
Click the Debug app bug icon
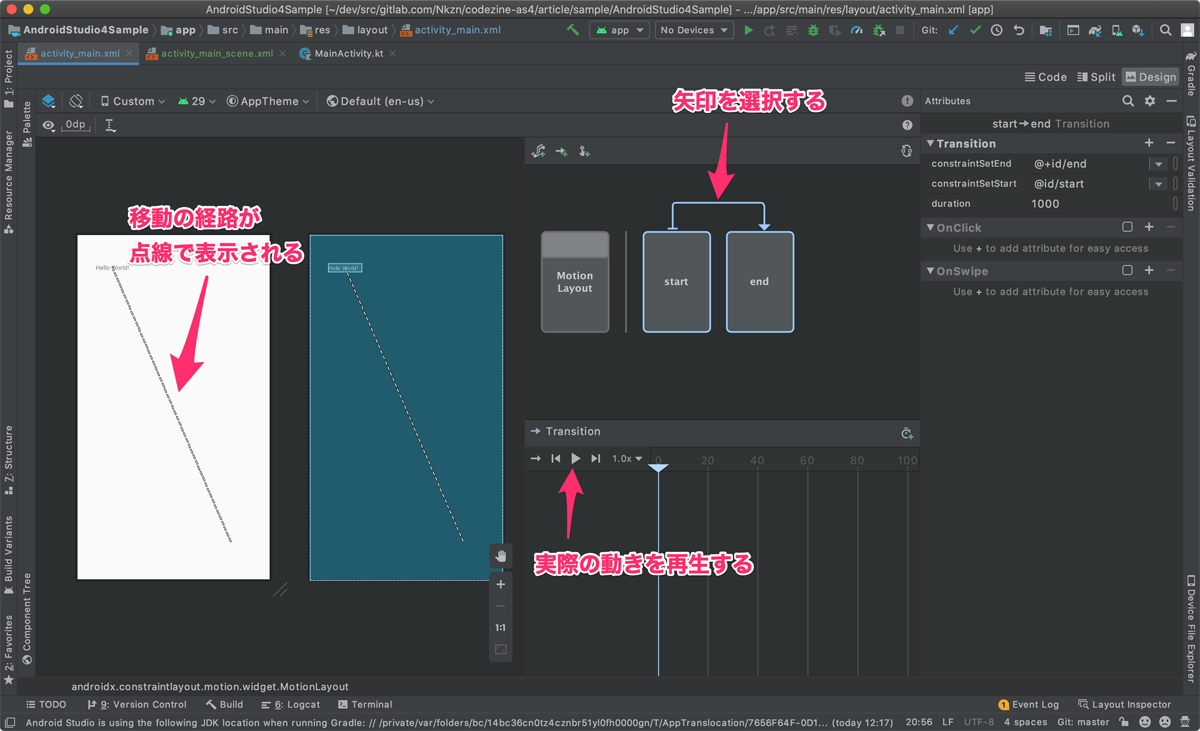pyautogui.click(x=812, y=30)
